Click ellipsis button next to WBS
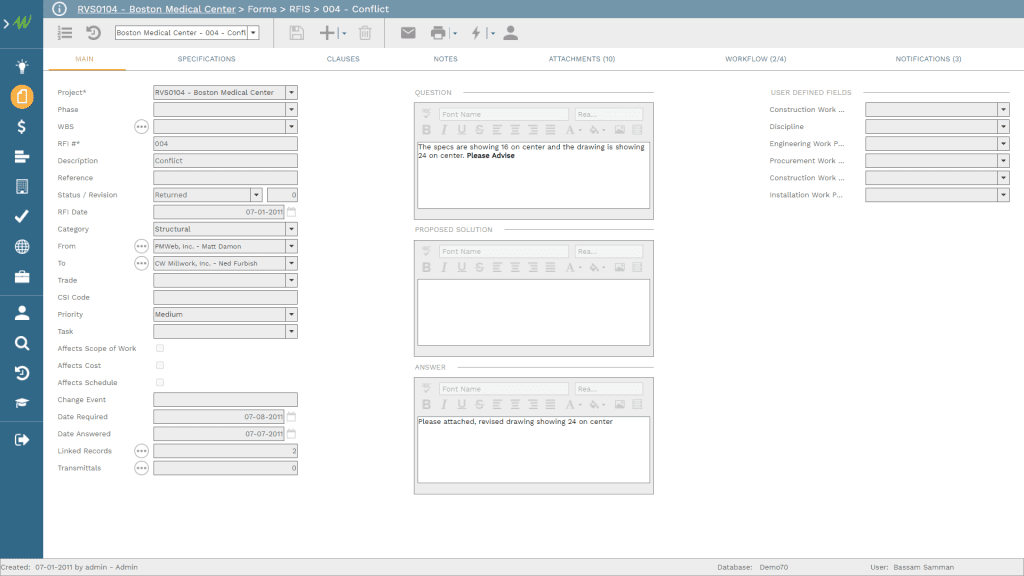The image size is (1024, 576). 141,127
